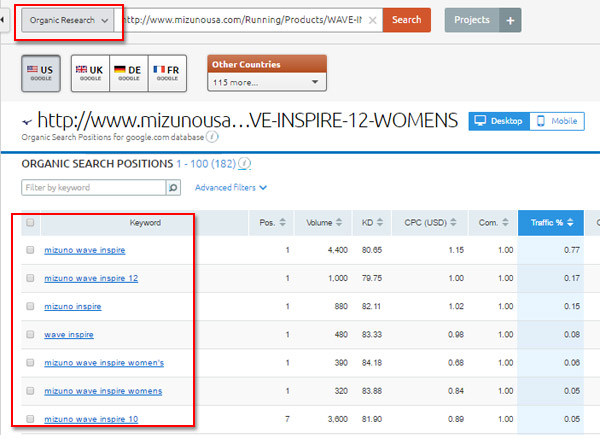Viewport: 600px width, 439px height.
Task: Click traffic value 0.15
Action: pos(572,306)
